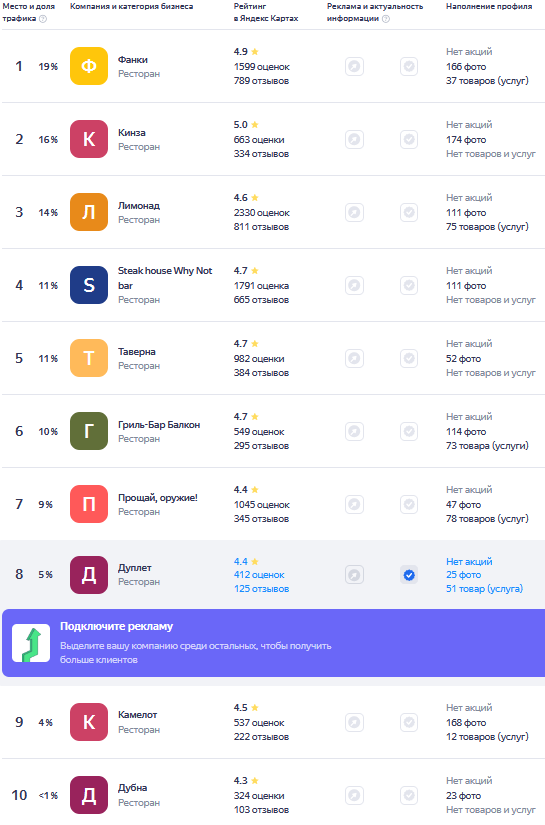This screenshot has width=545, height=825.
Task: Open help icon next to информации header
Action: (x=386, y=19)
